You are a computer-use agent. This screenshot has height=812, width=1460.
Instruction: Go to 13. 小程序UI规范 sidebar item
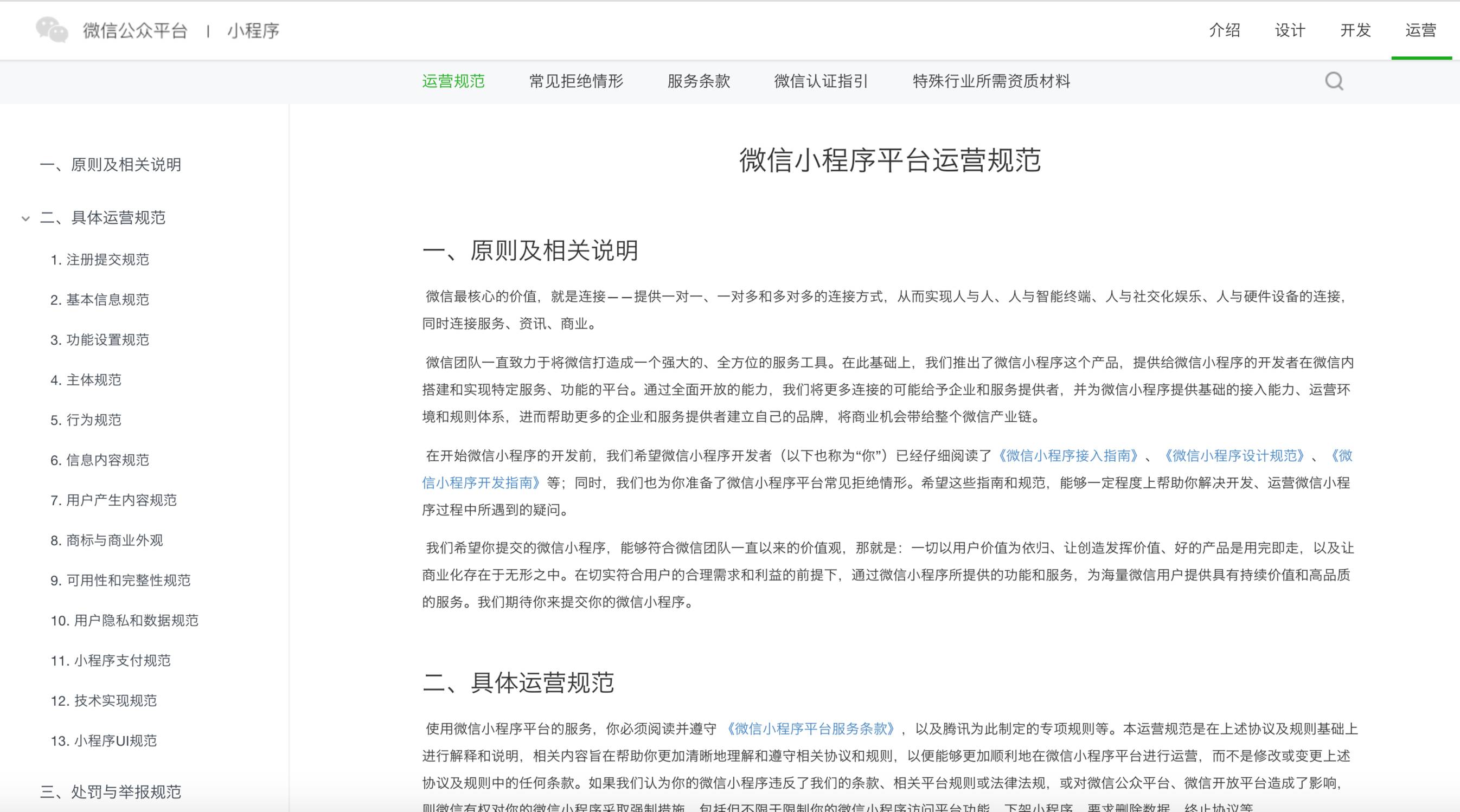click(x=103, y=740)
